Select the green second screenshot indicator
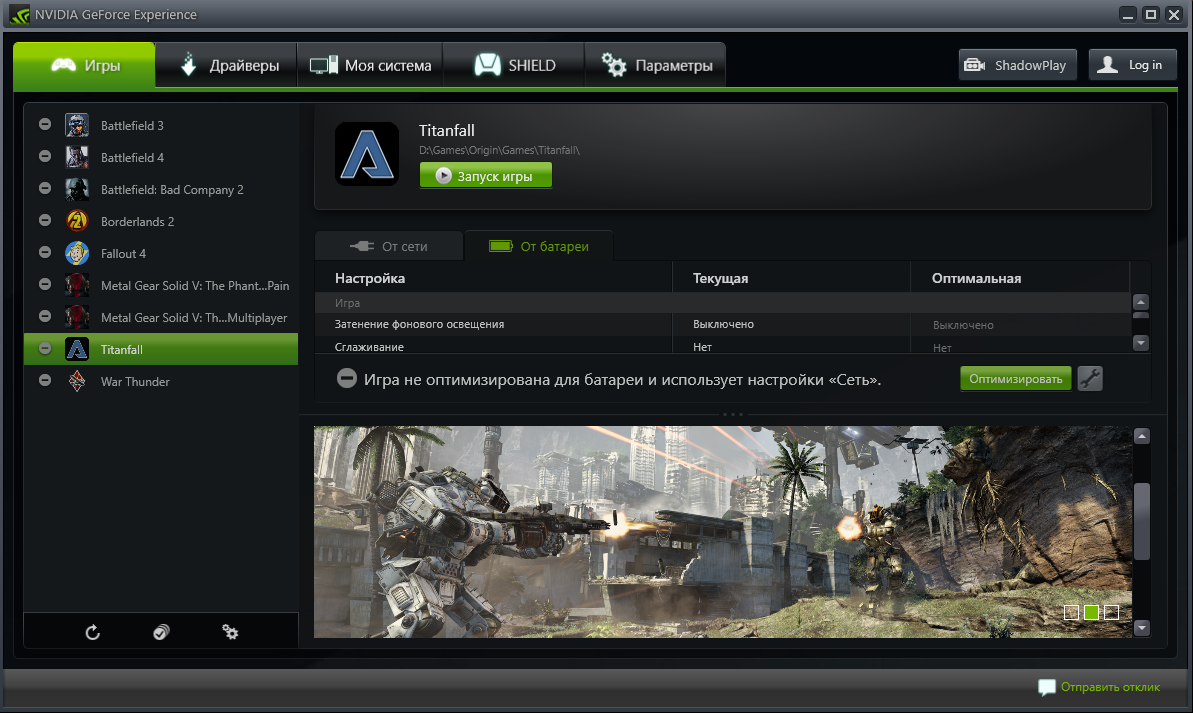Screen dimensions: 1193x713 1091,612
